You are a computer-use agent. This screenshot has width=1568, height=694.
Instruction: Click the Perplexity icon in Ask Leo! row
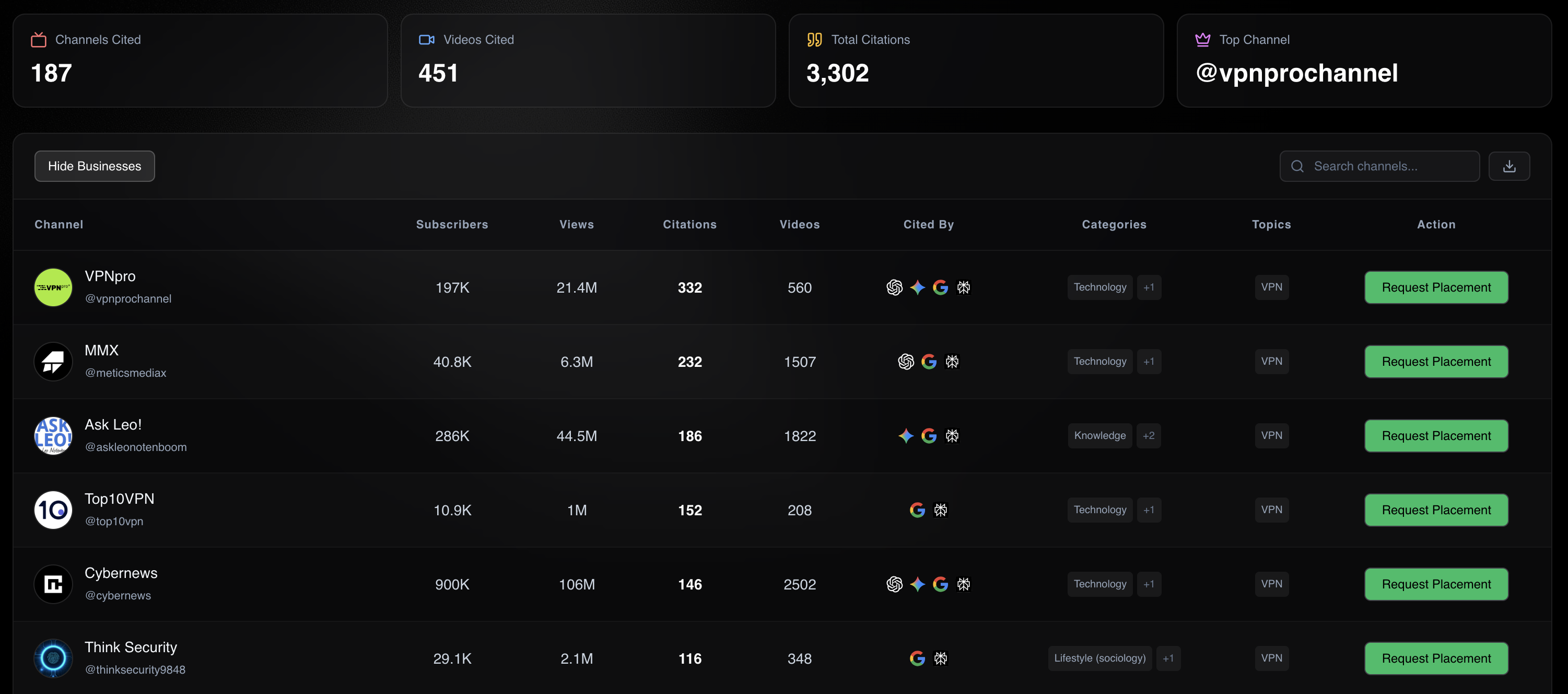[x=952, y=436]
